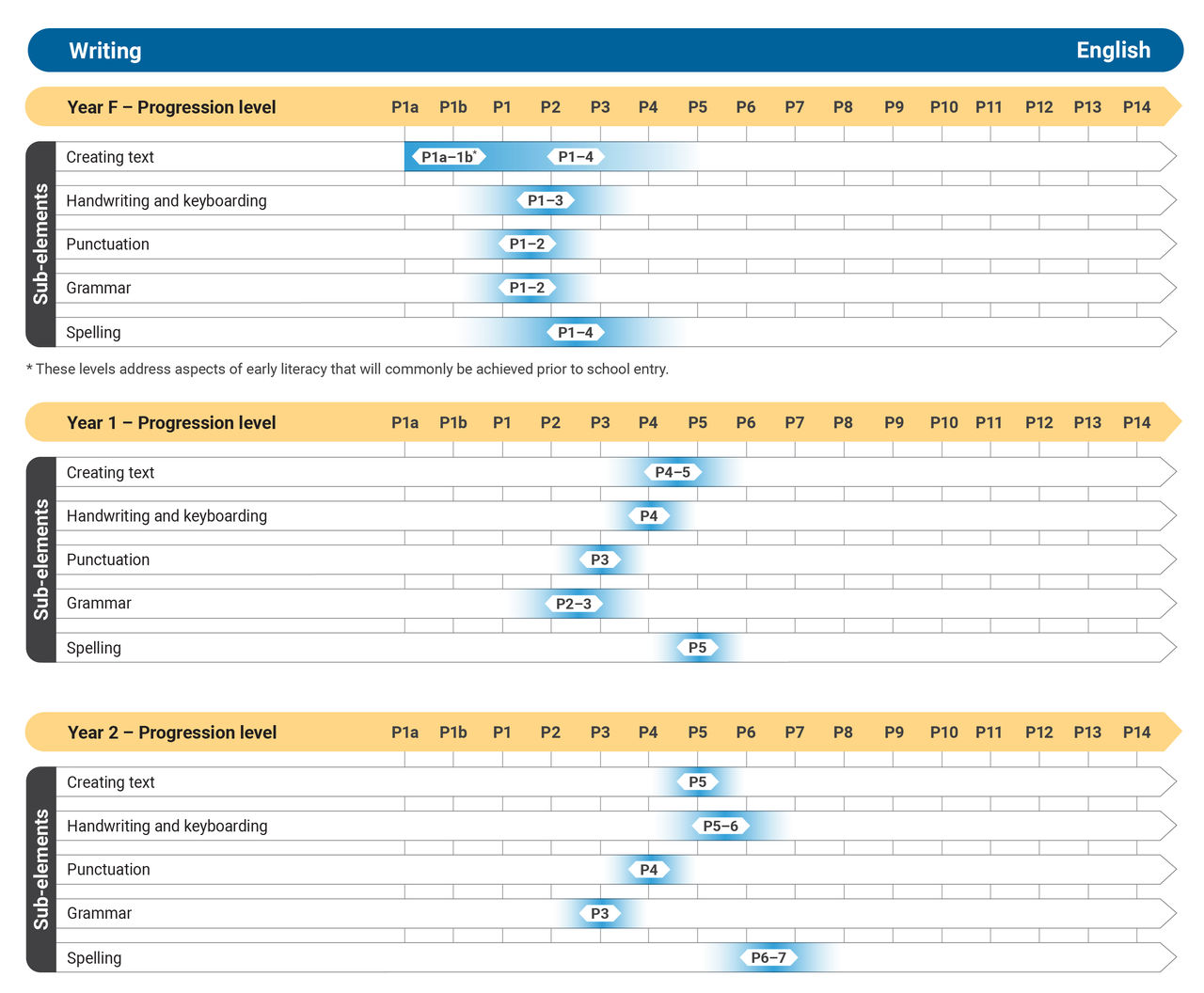Click the P3 badge in Year 1 Punctuation row
Screen dimensions: 1204x993
tap(600, 560)
